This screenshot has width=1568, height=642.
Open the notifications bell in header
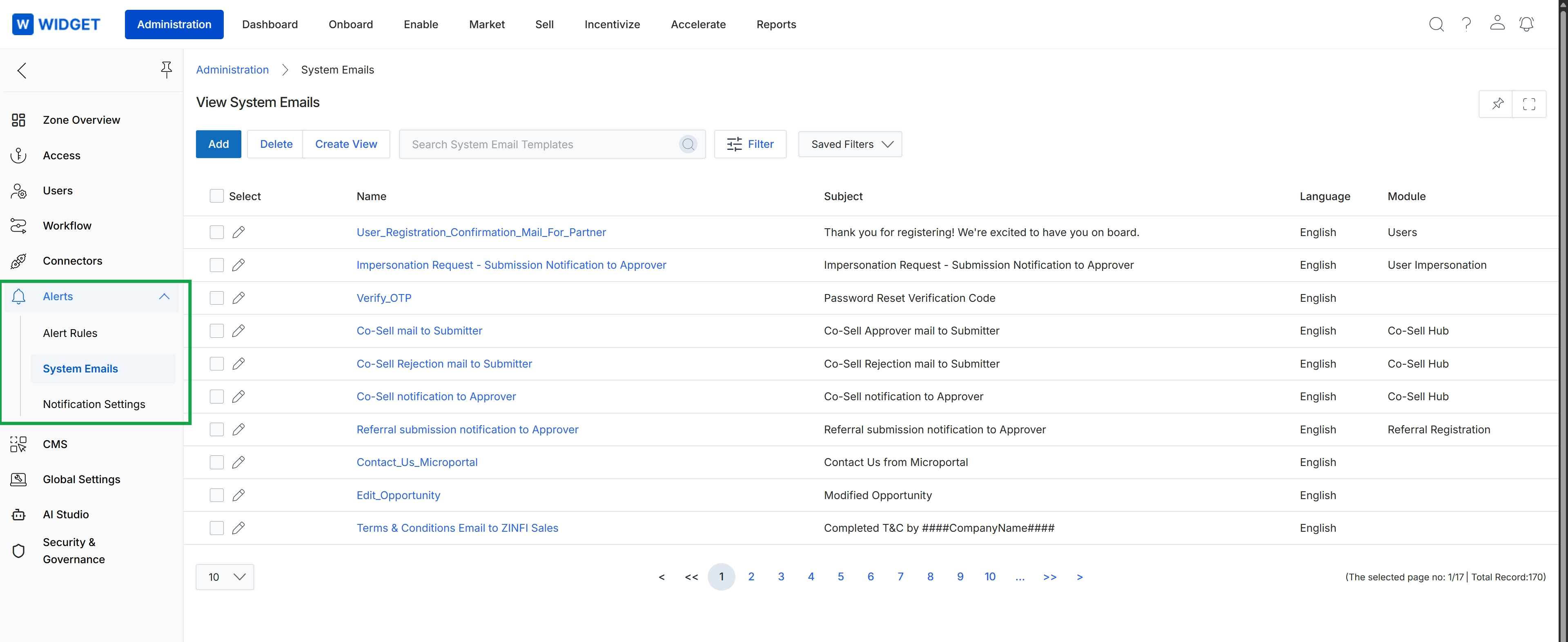[1526, 25]
